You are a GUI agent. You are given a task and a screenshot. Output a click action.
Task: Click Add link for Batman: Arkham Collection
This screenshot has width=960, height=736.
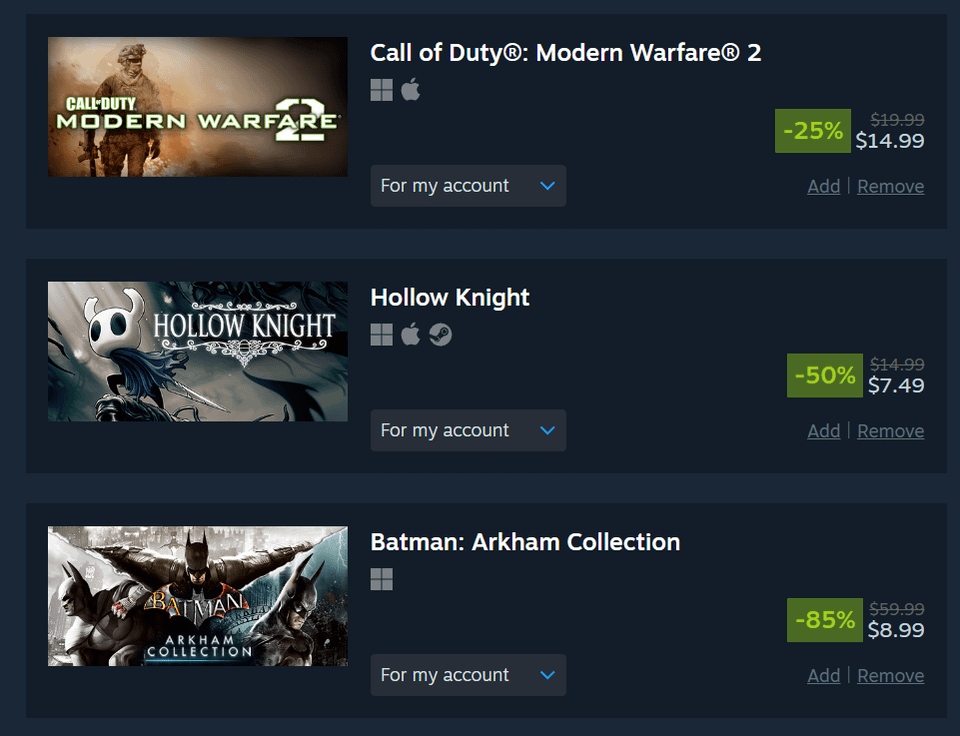(x=823, y=676)
